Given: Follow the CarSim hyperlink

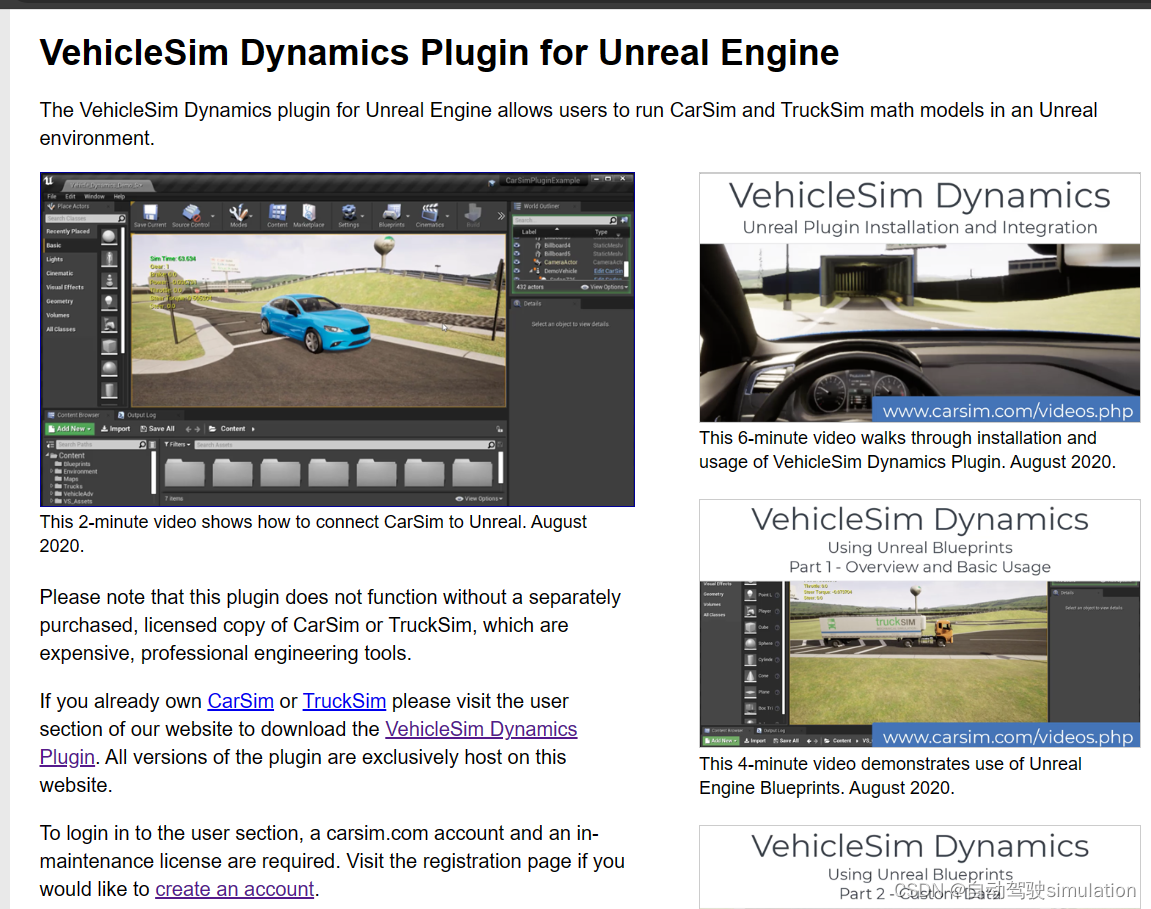Looking at the screenshot, I should 240,701.
